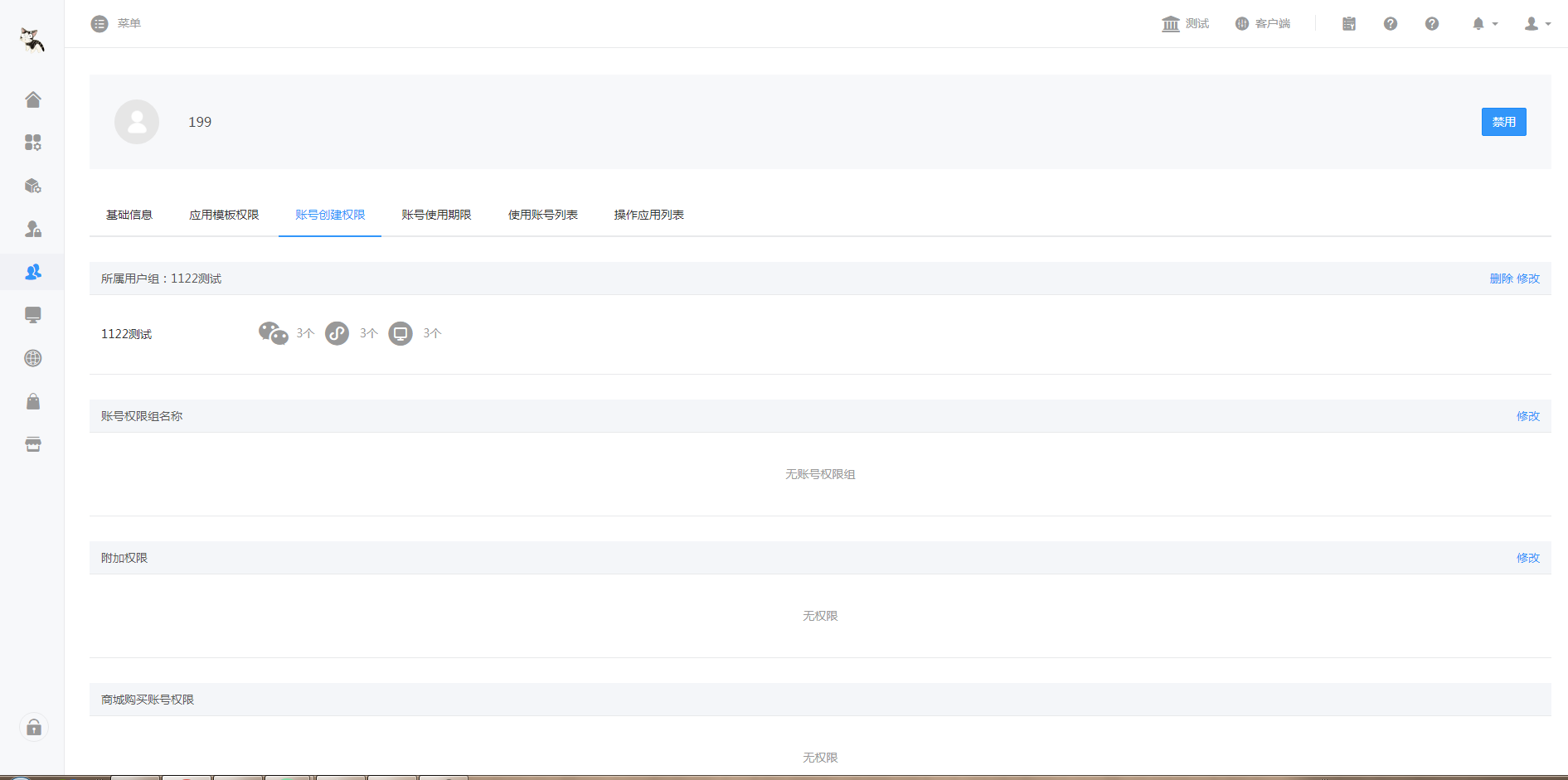This screenshot has width=1568, height=780.
Task: Click the lock icon at sidebar bottom
Action: 34,728
